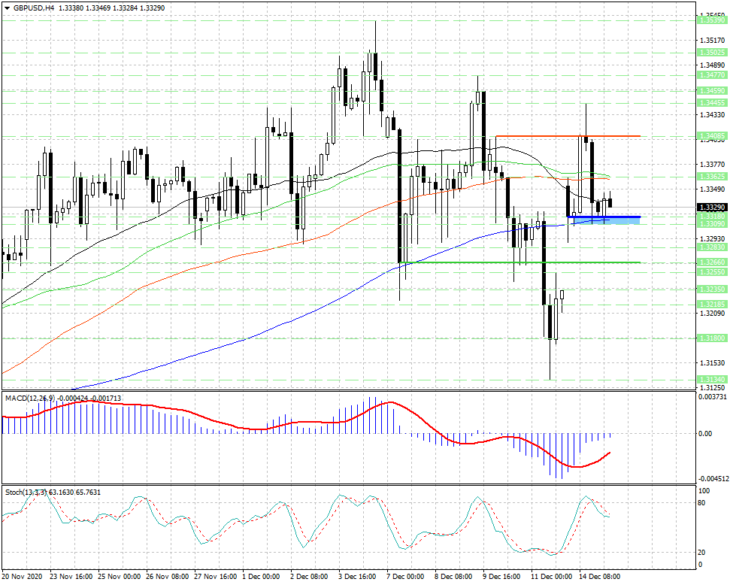Image resolution: width=730 pixels, height=585 pixels.
Task: Select the thick blue horizontal support line
Action: click(603, 217)
